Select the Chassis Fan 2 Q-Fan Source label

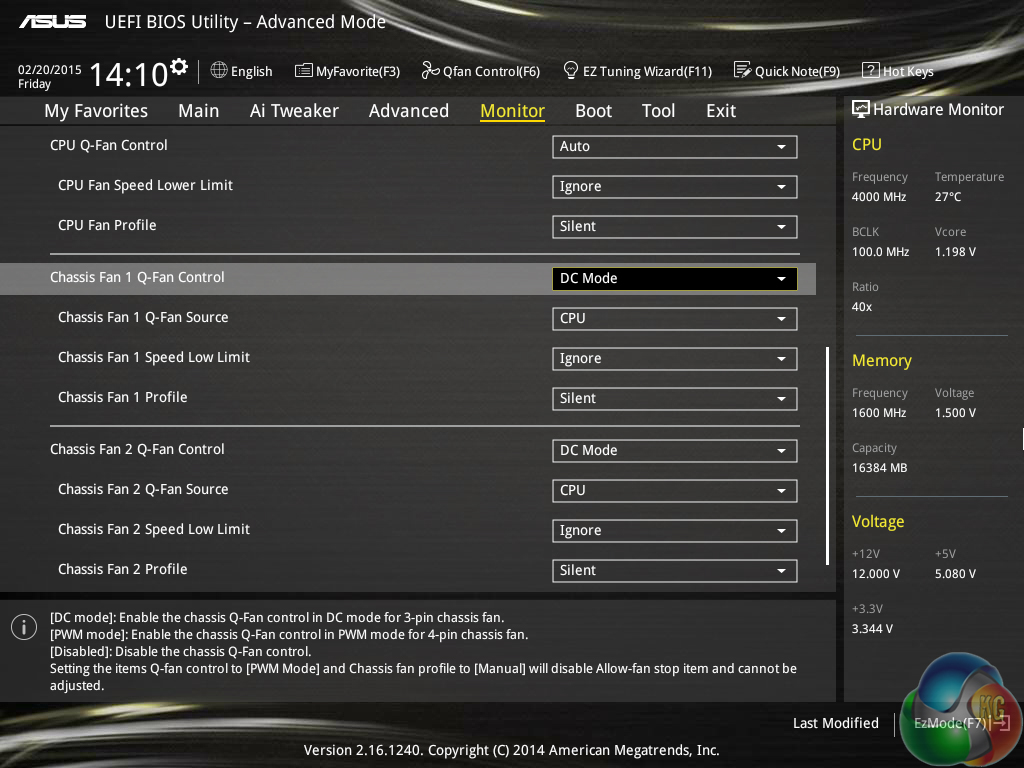coord(143,489)
